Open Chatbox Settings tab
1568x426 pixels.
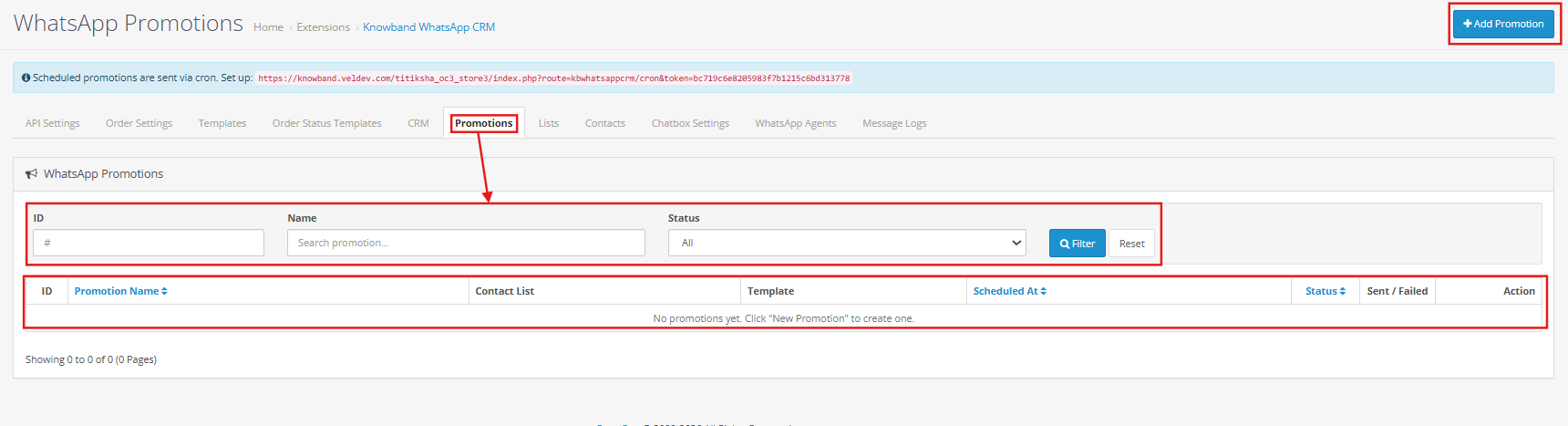690,123
